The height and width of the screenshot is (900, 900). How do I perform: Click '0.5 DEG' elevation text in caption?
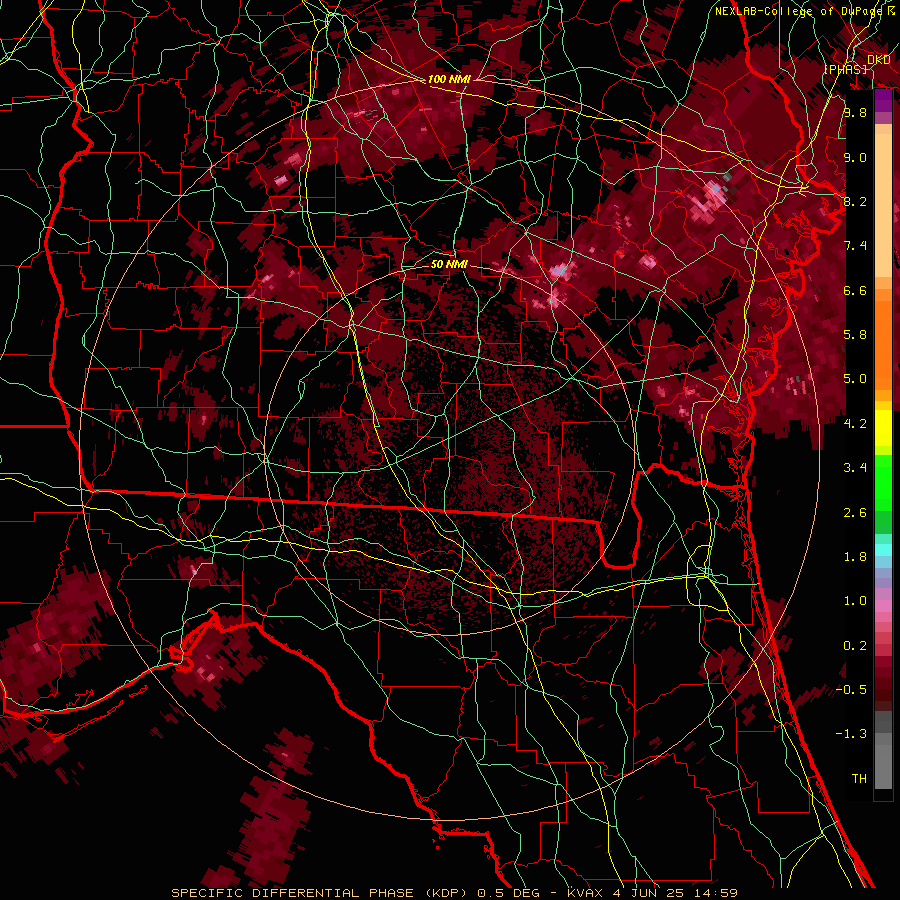pyautogui.click(x=507, y=893)
